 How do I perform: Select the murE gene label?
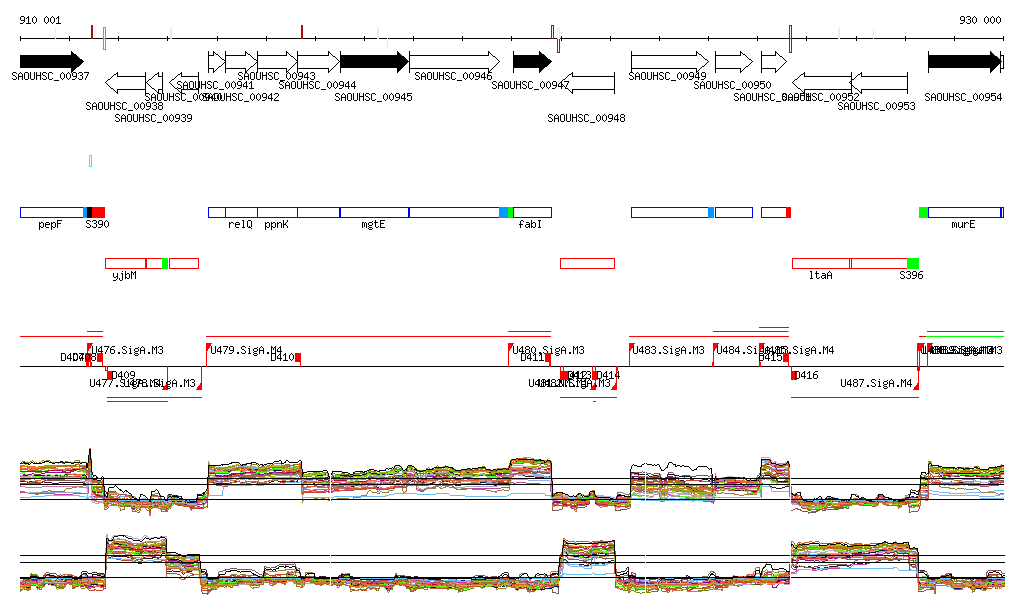pos(963,224)
